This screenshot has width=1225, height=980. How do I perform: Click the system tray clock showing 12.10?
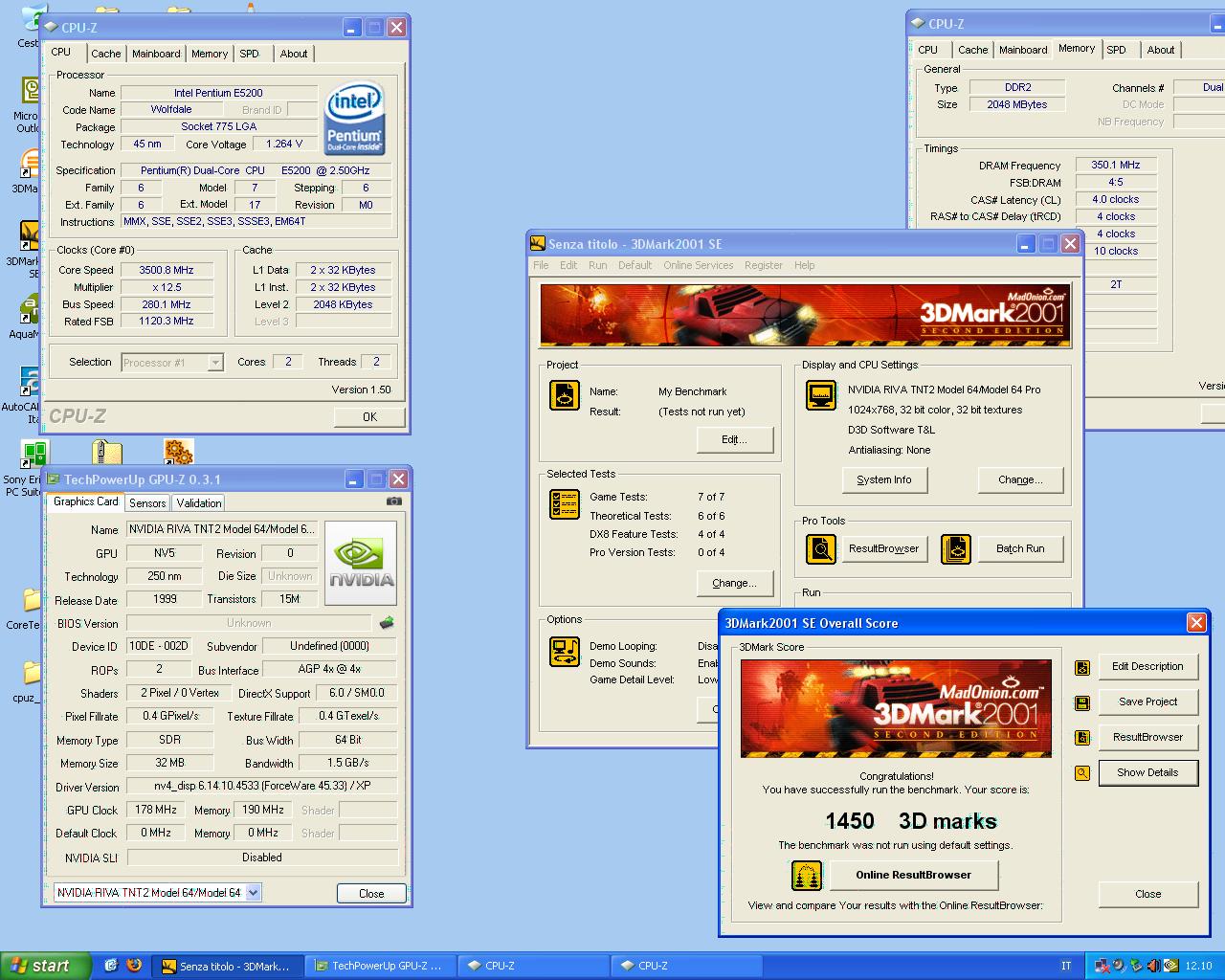pos(1198,966)
